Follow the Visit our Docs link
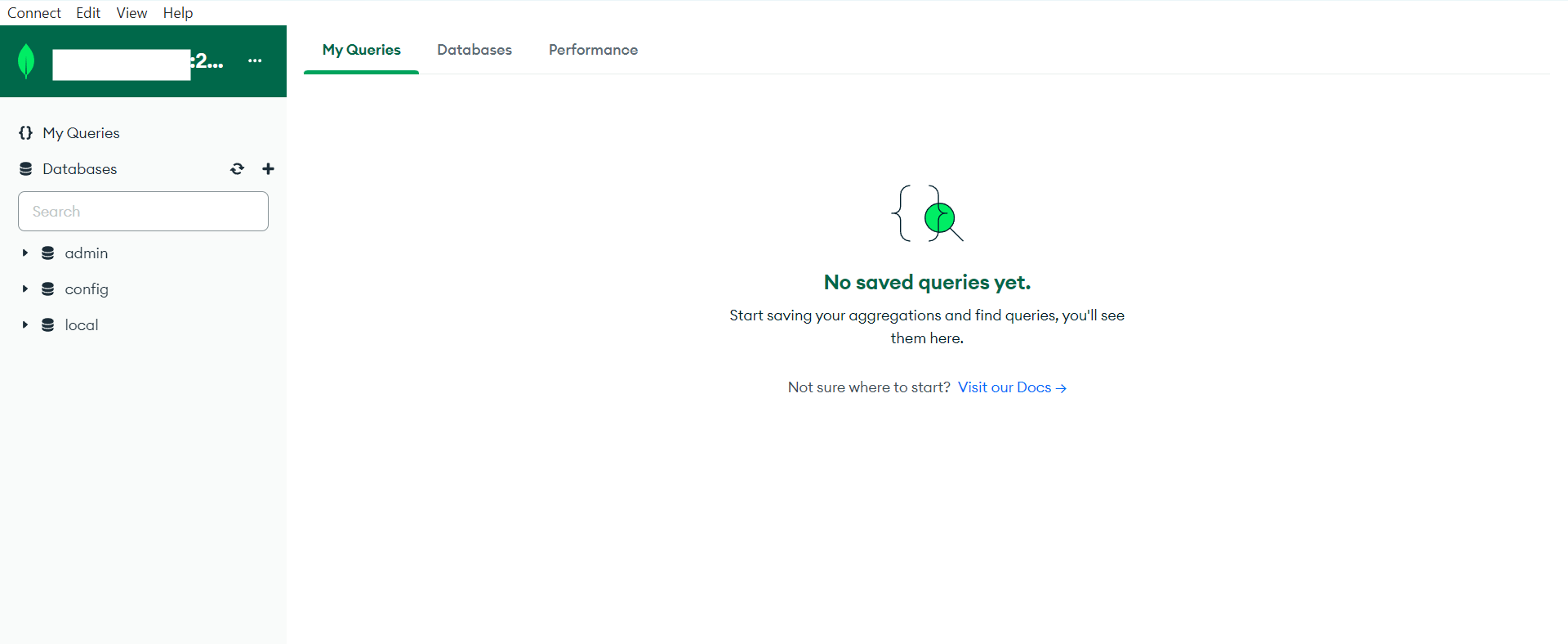Image resolution: width=1568 pixels, height=644 pixels. coord(1012,387)
